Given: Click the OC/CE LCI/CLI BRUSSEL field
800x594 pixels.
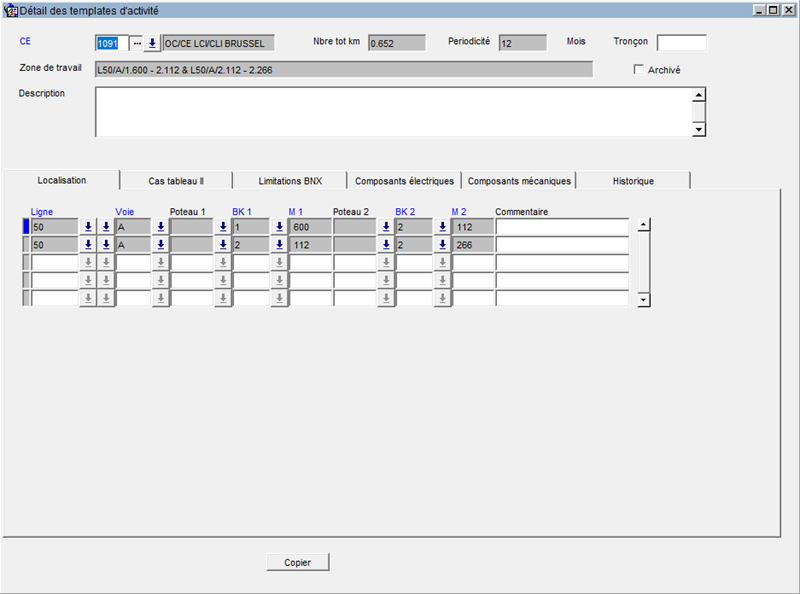Looking at the screenshot, I should tap(218, 43).
